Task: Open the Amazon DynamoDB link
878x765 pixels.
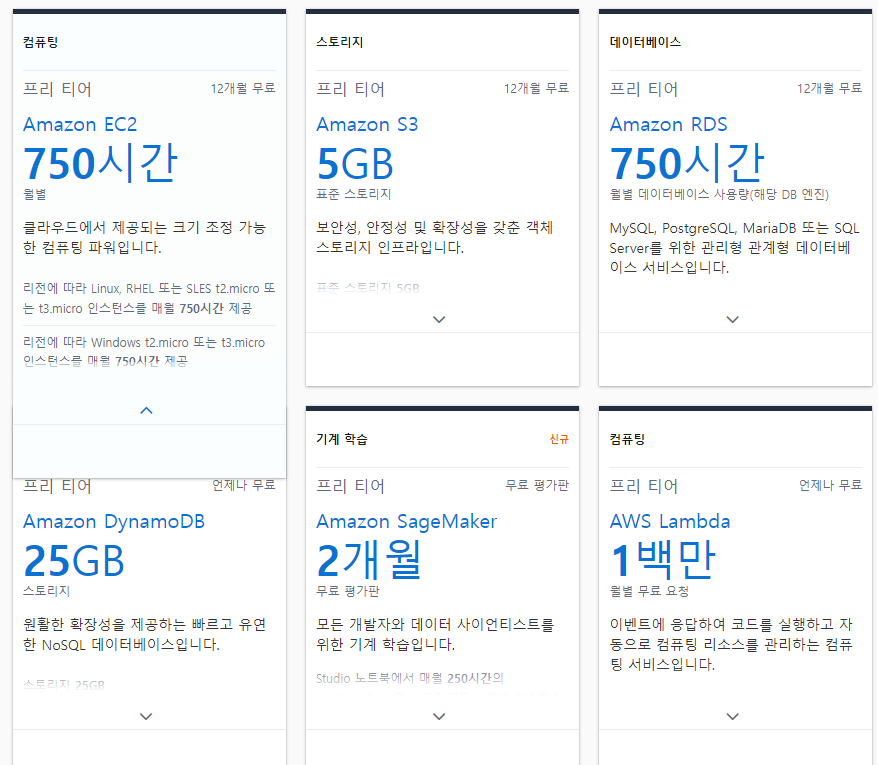Action: pos(114,521)
